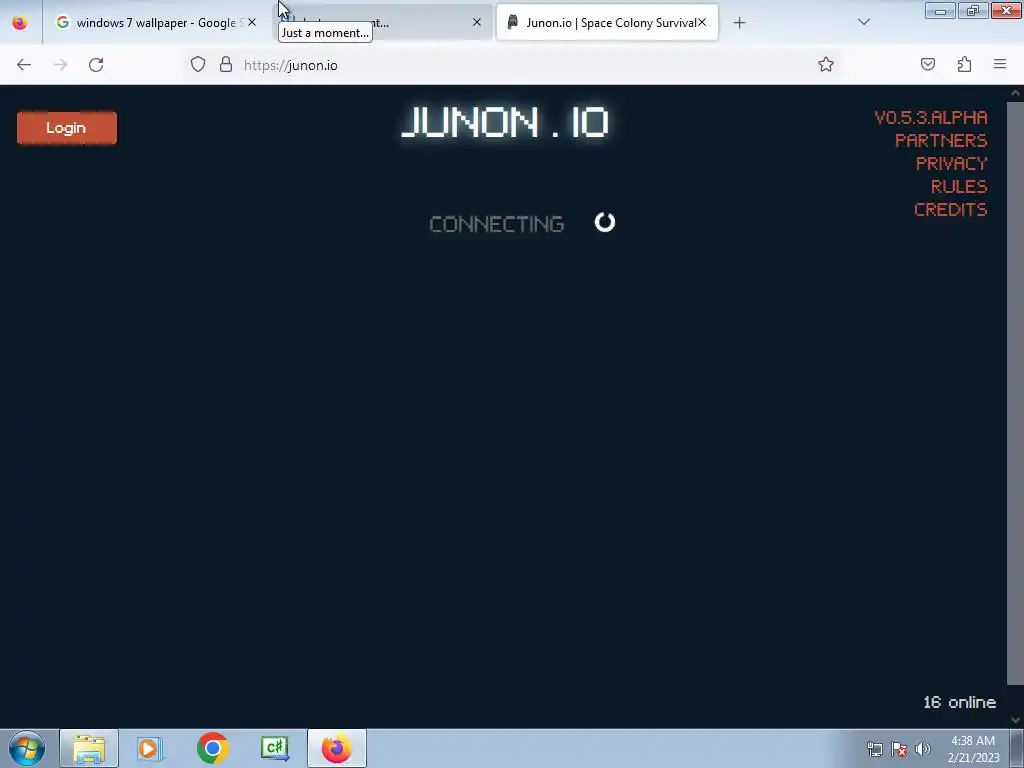Screen dimensions: 1024x768
Task: Click the Firefox taskbar button
Action: coord(336,748)
